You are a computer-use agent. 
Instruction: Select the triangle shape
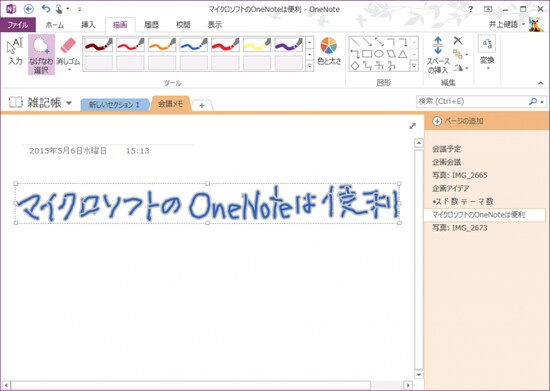tap(403, 54)
